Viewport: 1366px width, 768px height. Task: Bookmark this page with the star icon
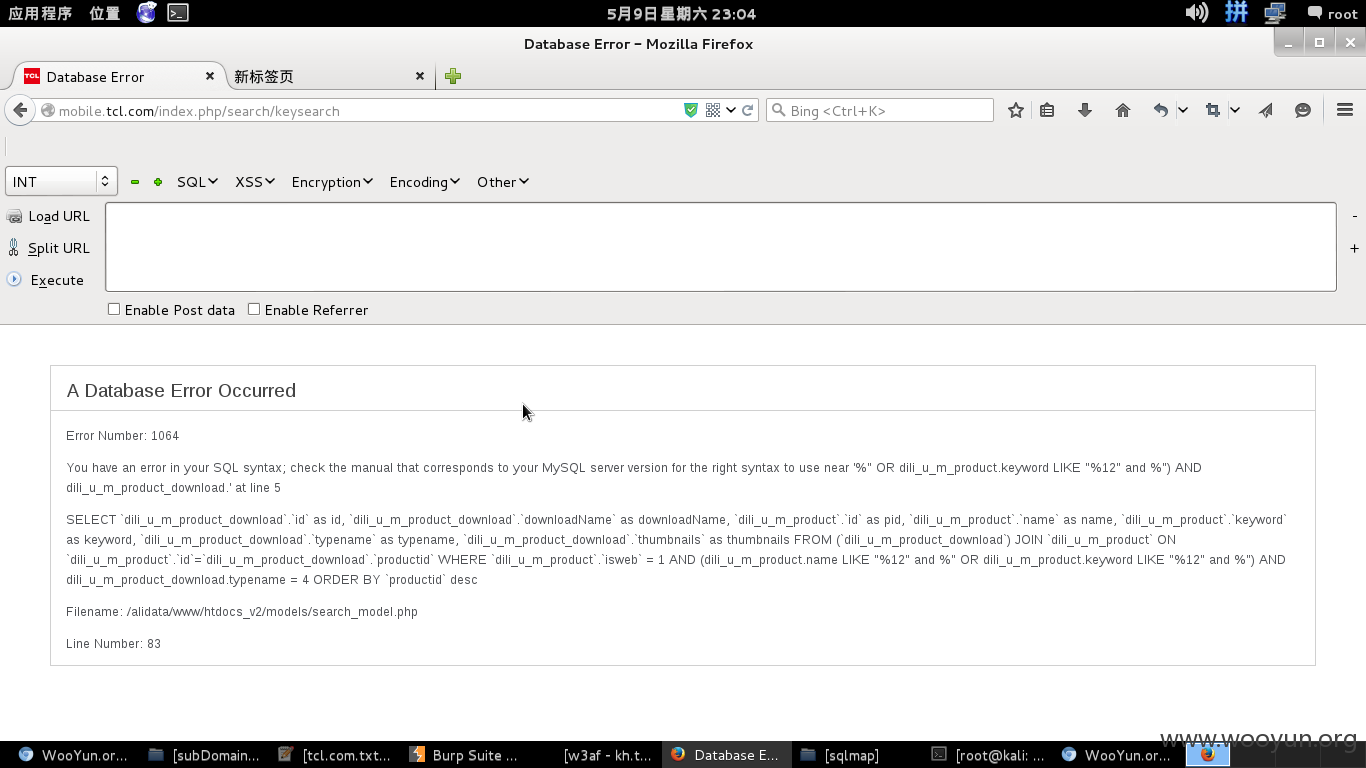click(x=1016, y=110)
